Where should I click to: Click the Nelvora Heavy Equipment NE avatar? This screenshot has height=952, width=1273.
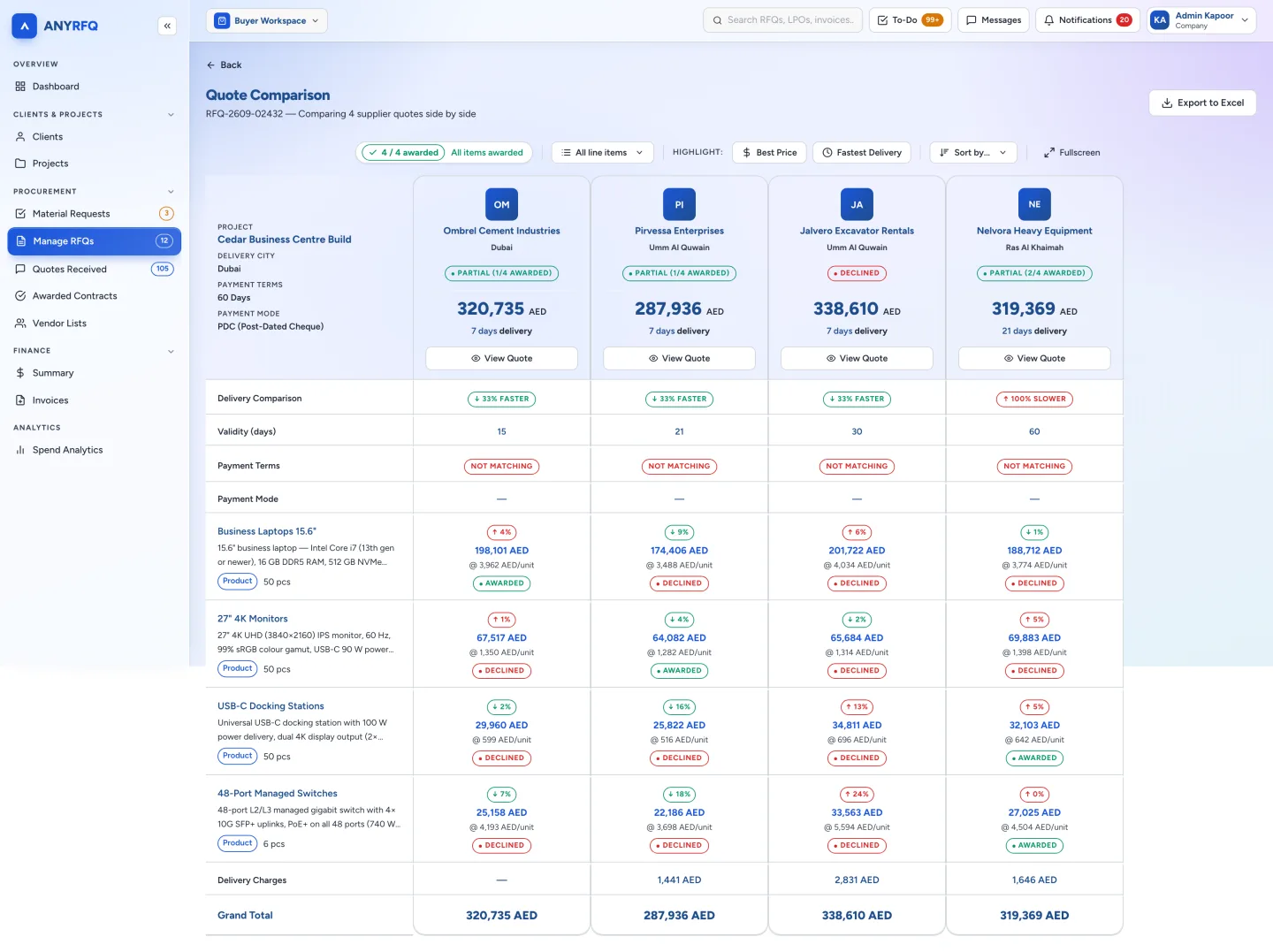tap(1034, 204)
